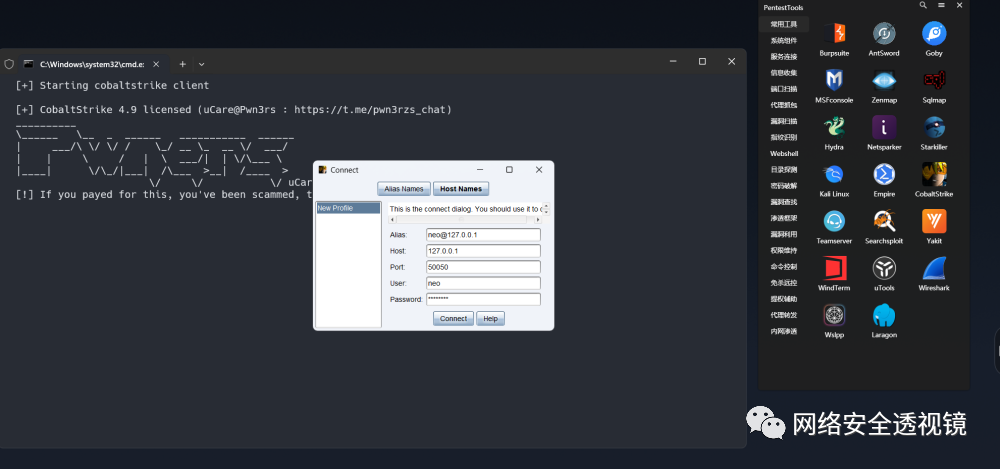Switch to the 代理抓包 category
The height and width of the screenshot is (469, 1000).
(x=784, y=105)
